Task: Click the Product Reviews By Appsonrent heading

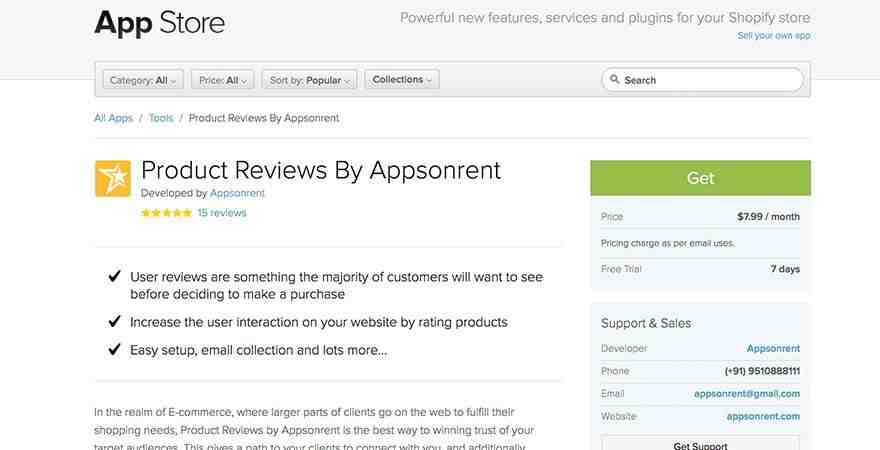Action: 321,171
